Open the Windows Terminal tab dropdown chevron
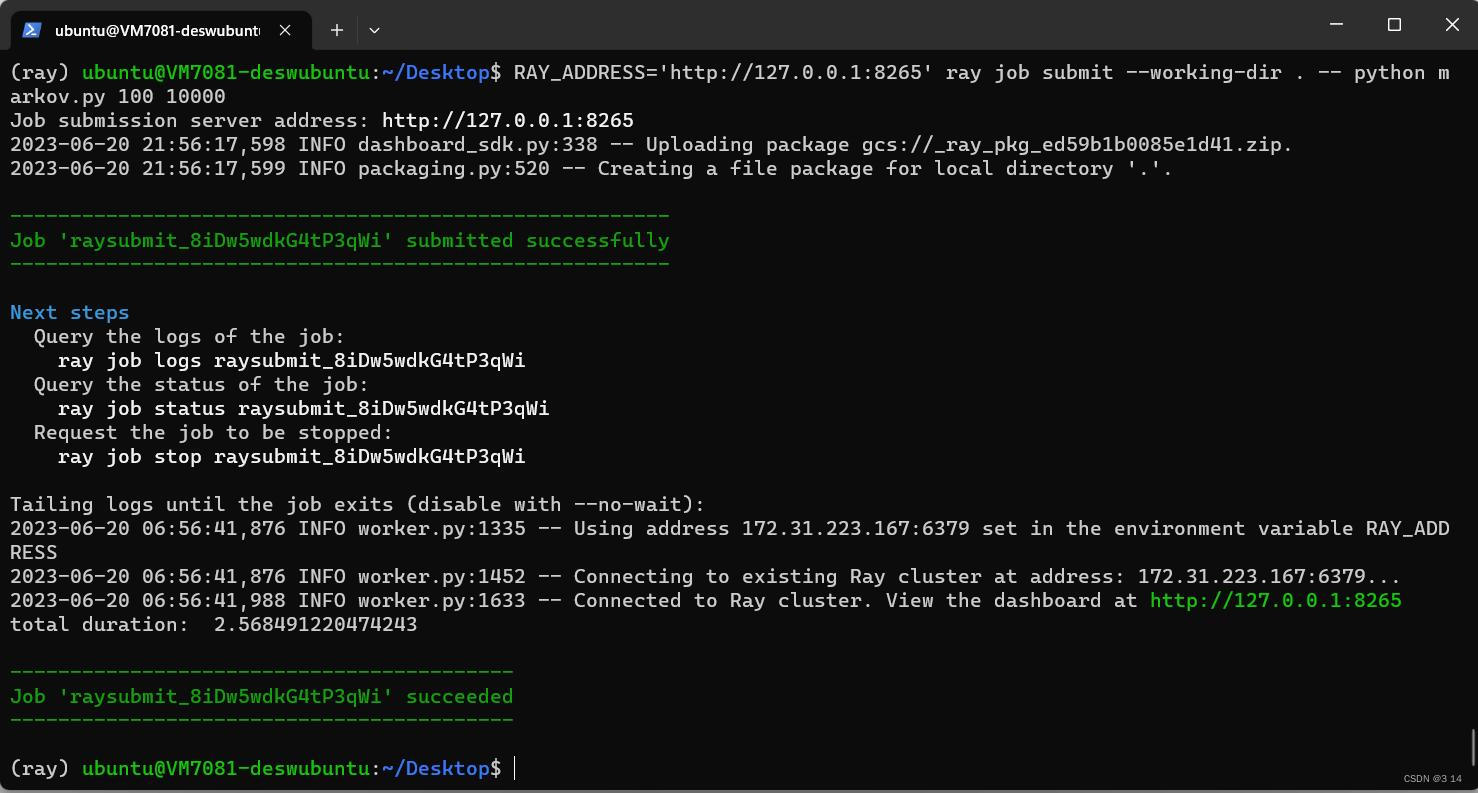This screenshot has height=793, width=1478. [374, 31]
